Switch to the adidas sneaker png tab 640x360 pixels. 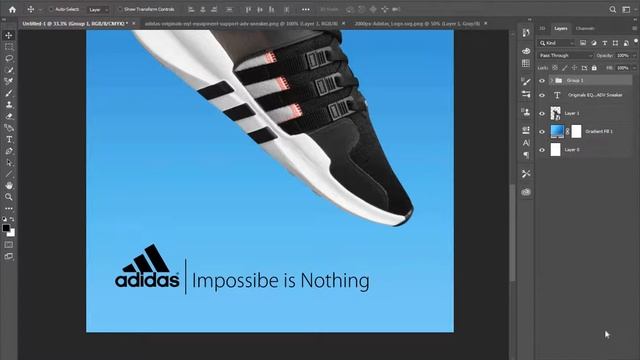click(241, 24)
